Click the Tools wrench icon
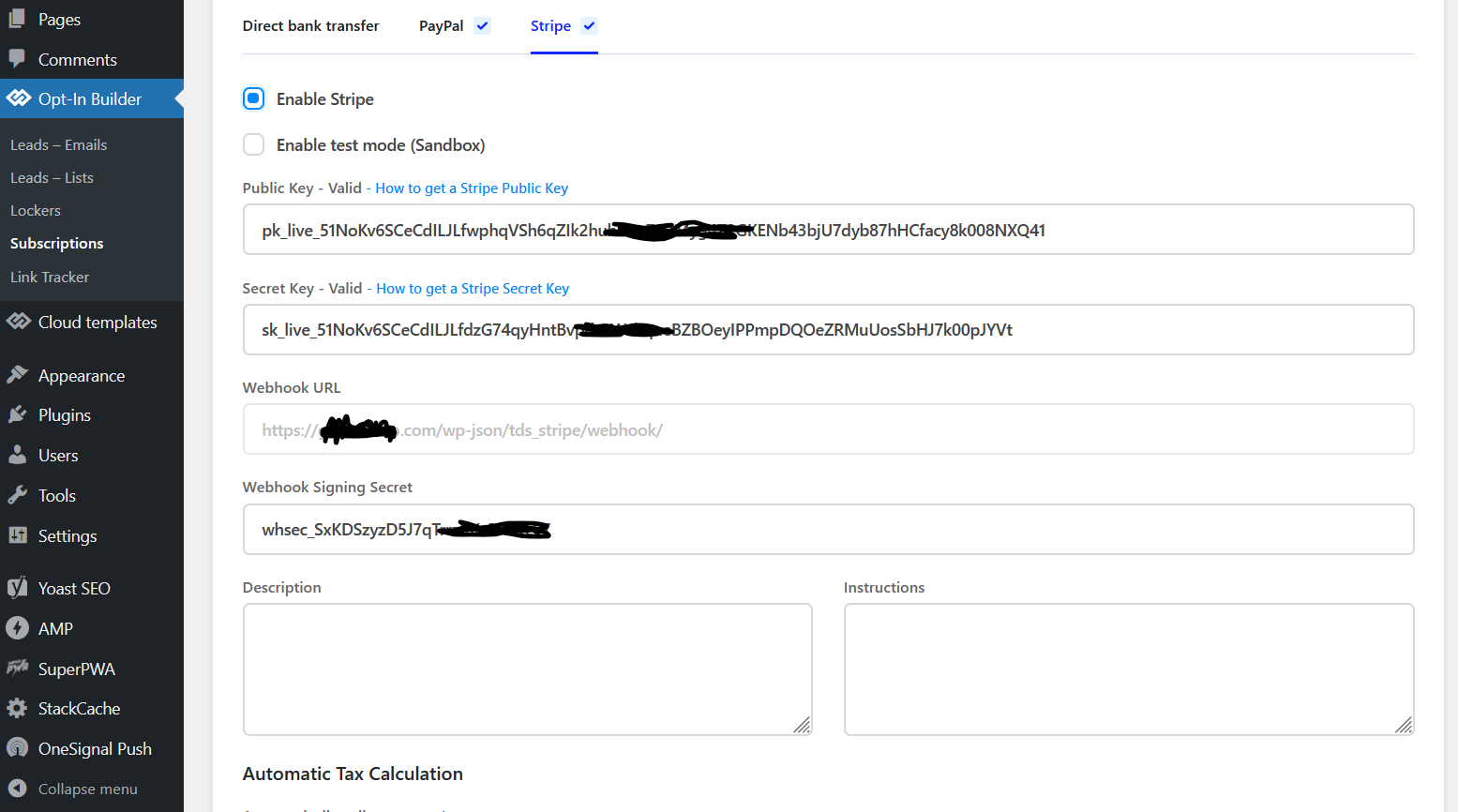The width and height of the screenshot is (1458, 812). [17, 495]
